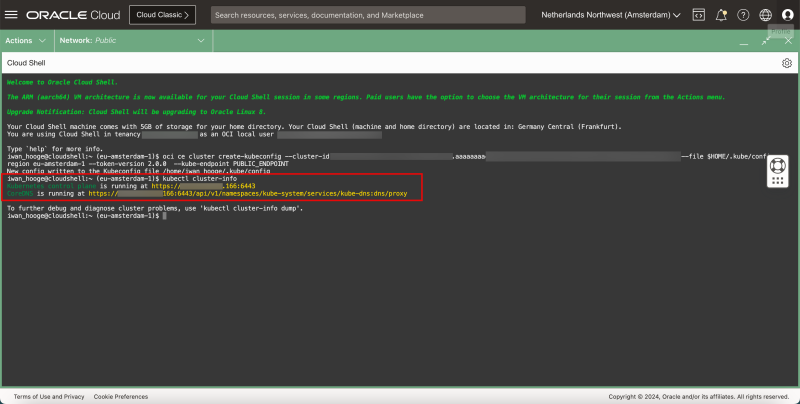
Task: Open the Profile avatar menu
Action: 787,16
